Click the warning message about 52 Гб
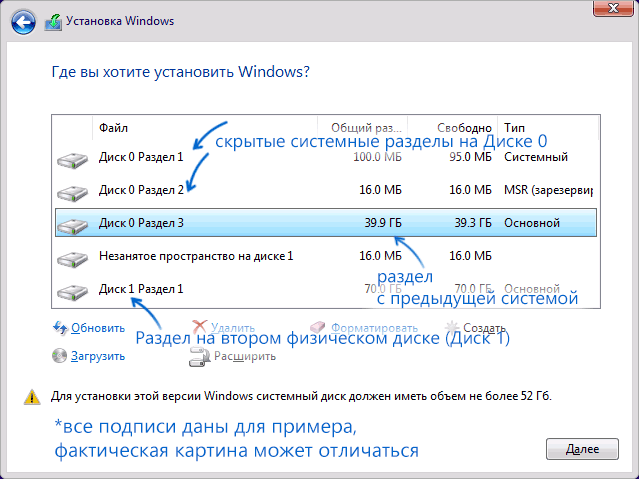Image resolution: width=639 pixels, height=479 pixels. pos(301,396)
